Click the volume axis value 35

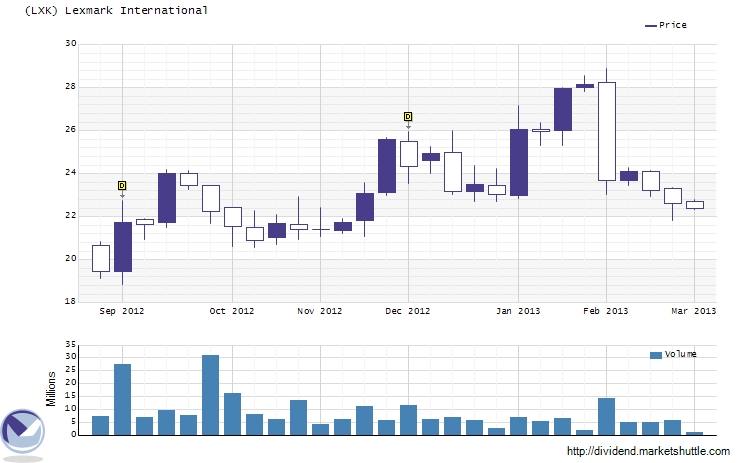coord(71,344)
